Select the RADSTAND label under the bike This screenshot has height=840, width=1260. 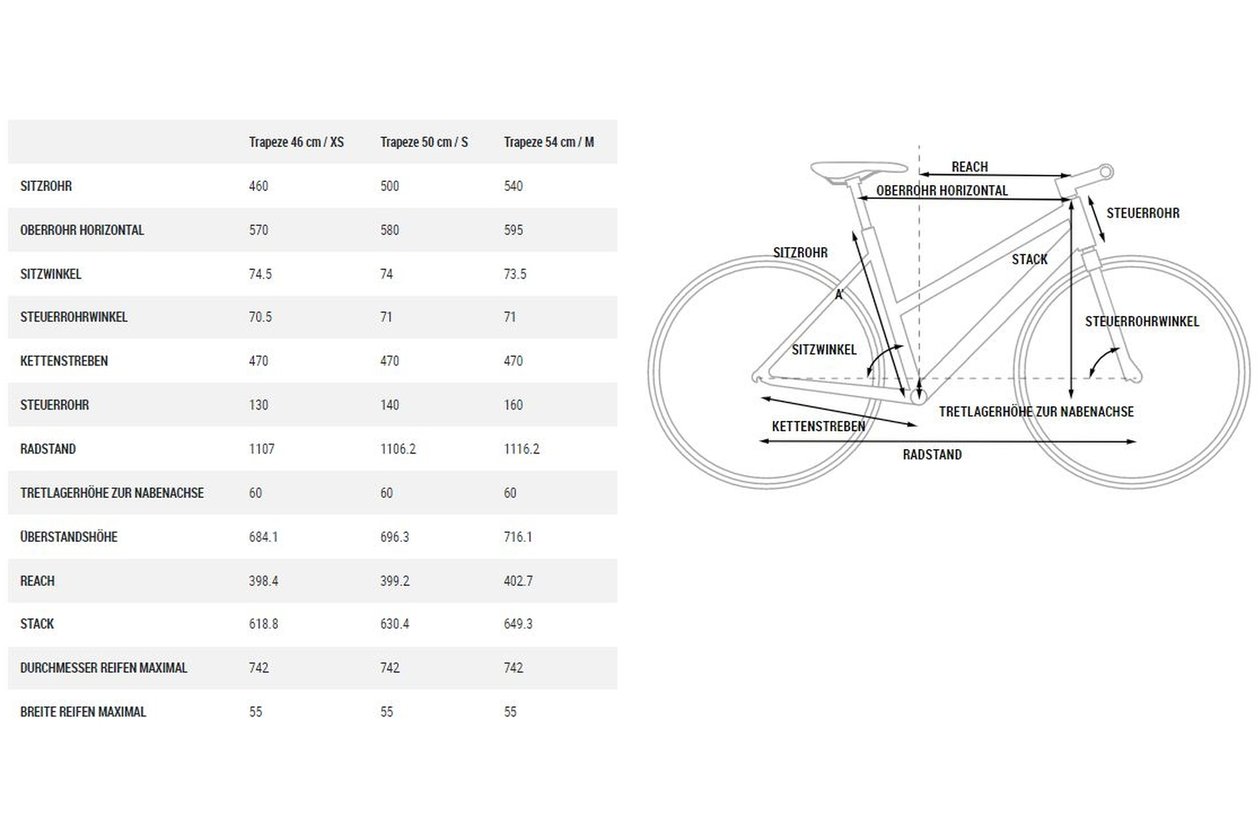click(x=932, y=455)
